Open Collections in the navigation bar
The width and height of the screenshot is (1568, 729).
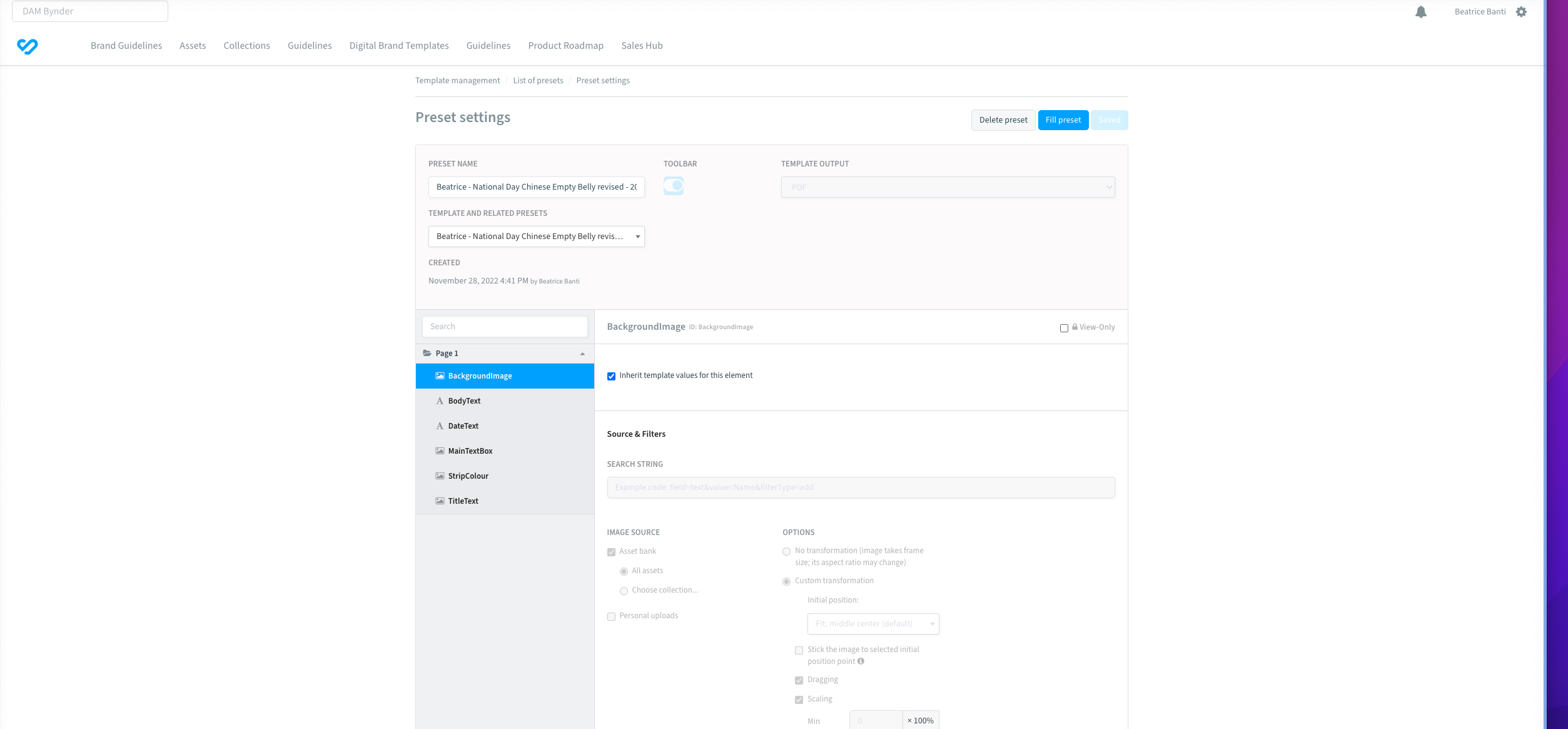point(247,46)
